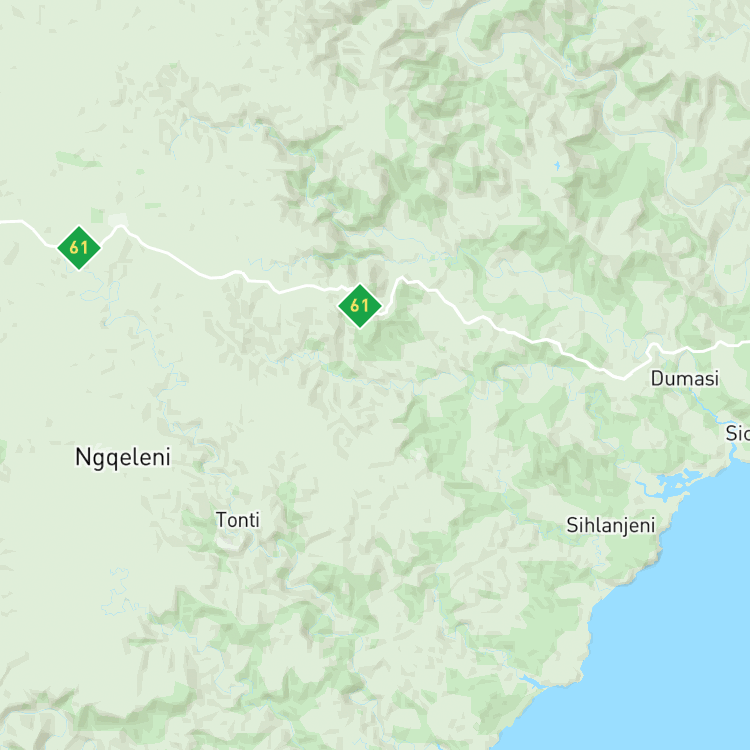Click the road's lowest dip west of Dumasi
750x750 pixels.
pos(623,378)
